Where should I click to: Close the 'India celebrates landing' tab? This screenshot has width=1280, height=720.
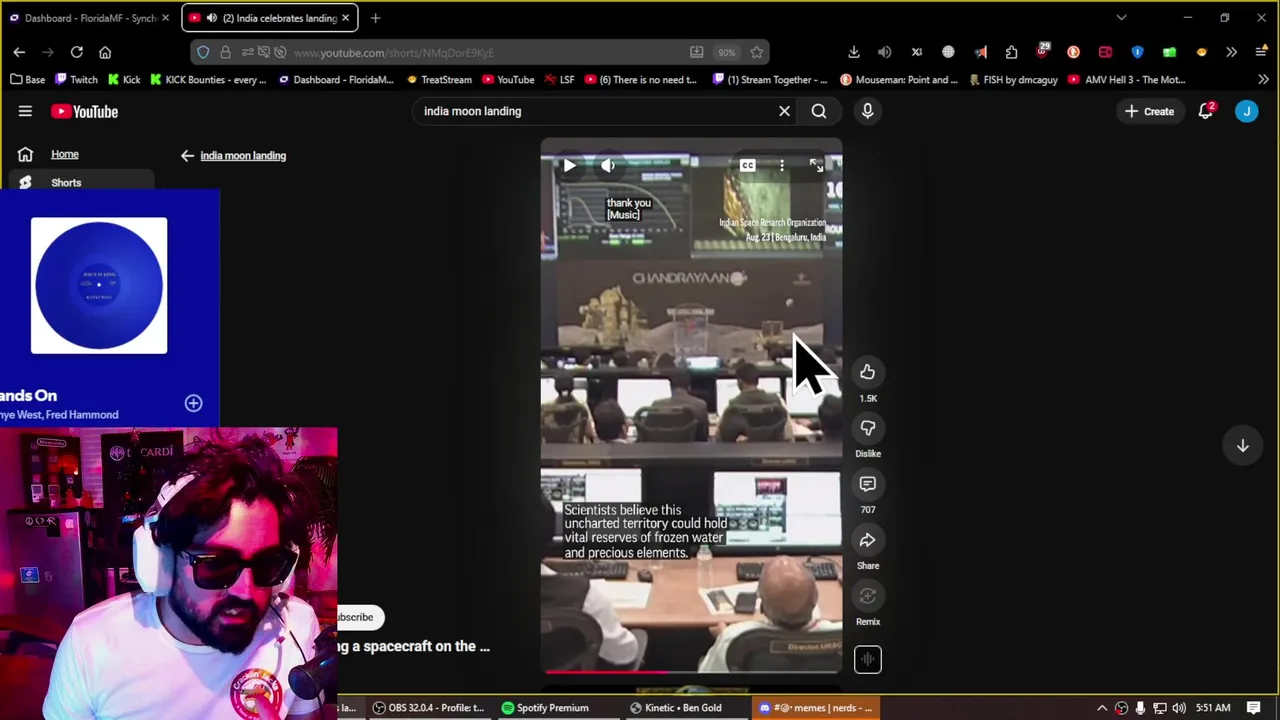tap(346, 18)
